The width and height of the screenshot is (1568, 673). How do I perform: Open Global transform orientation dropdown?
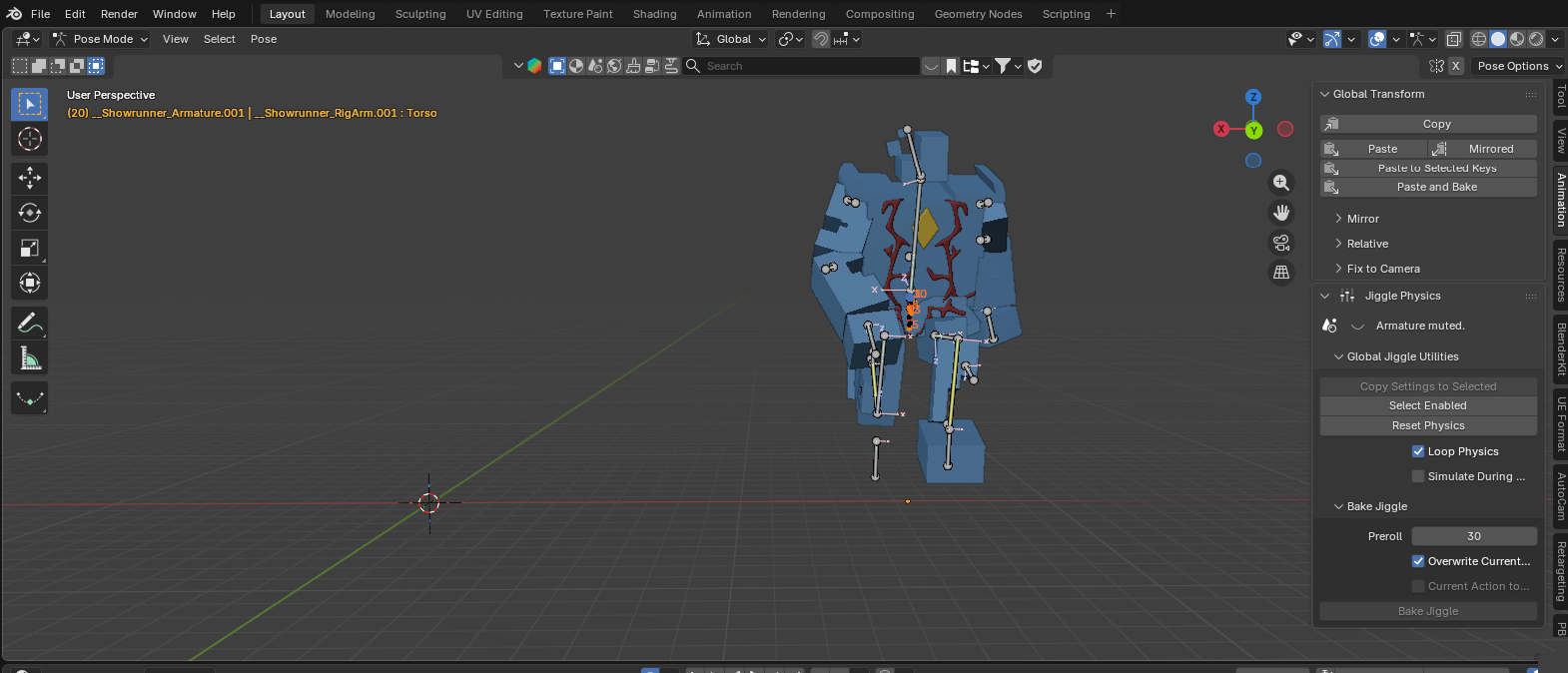click(731, 39)
